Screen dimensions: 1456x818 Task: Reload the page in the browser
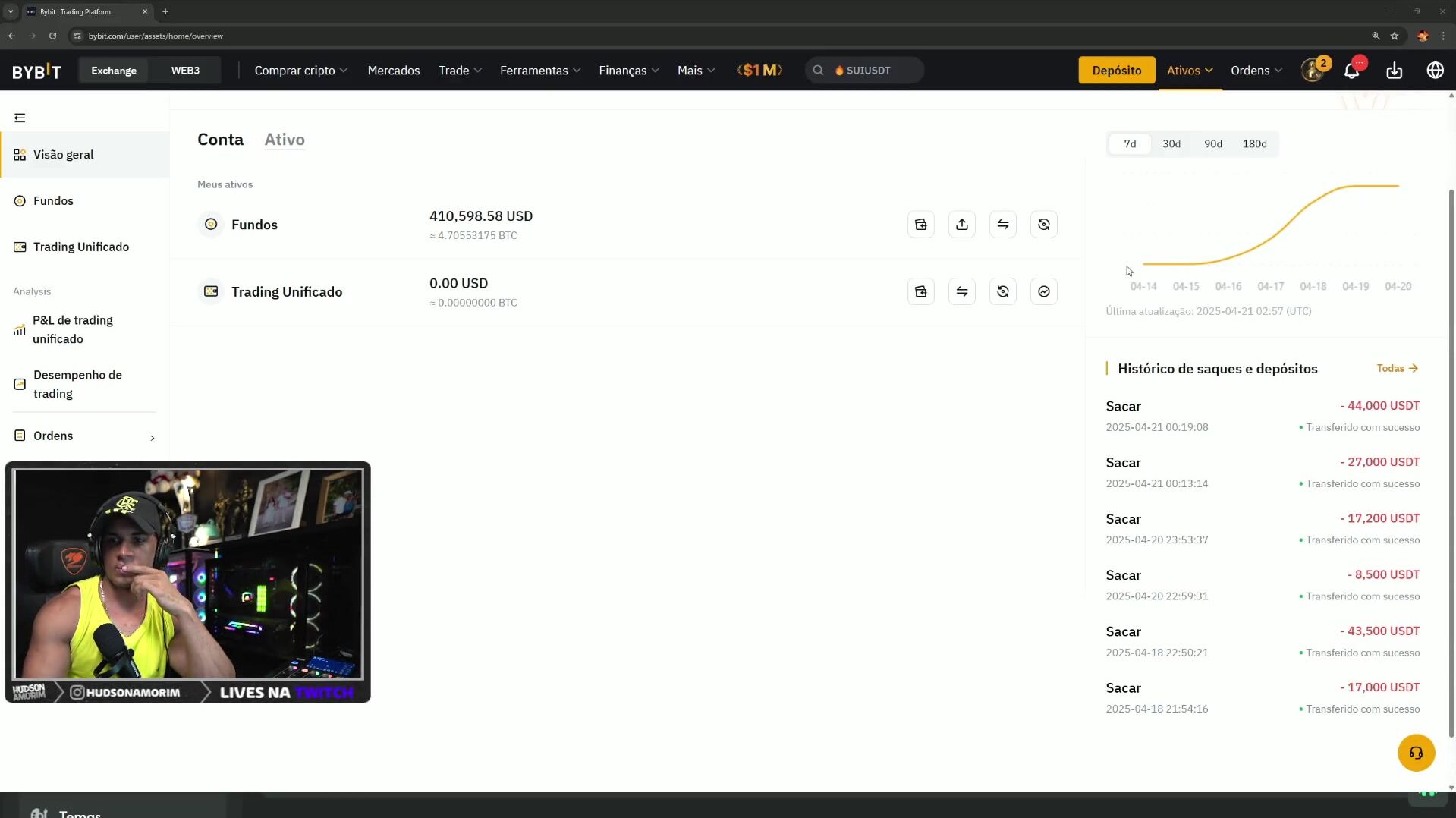pos(52,36)
